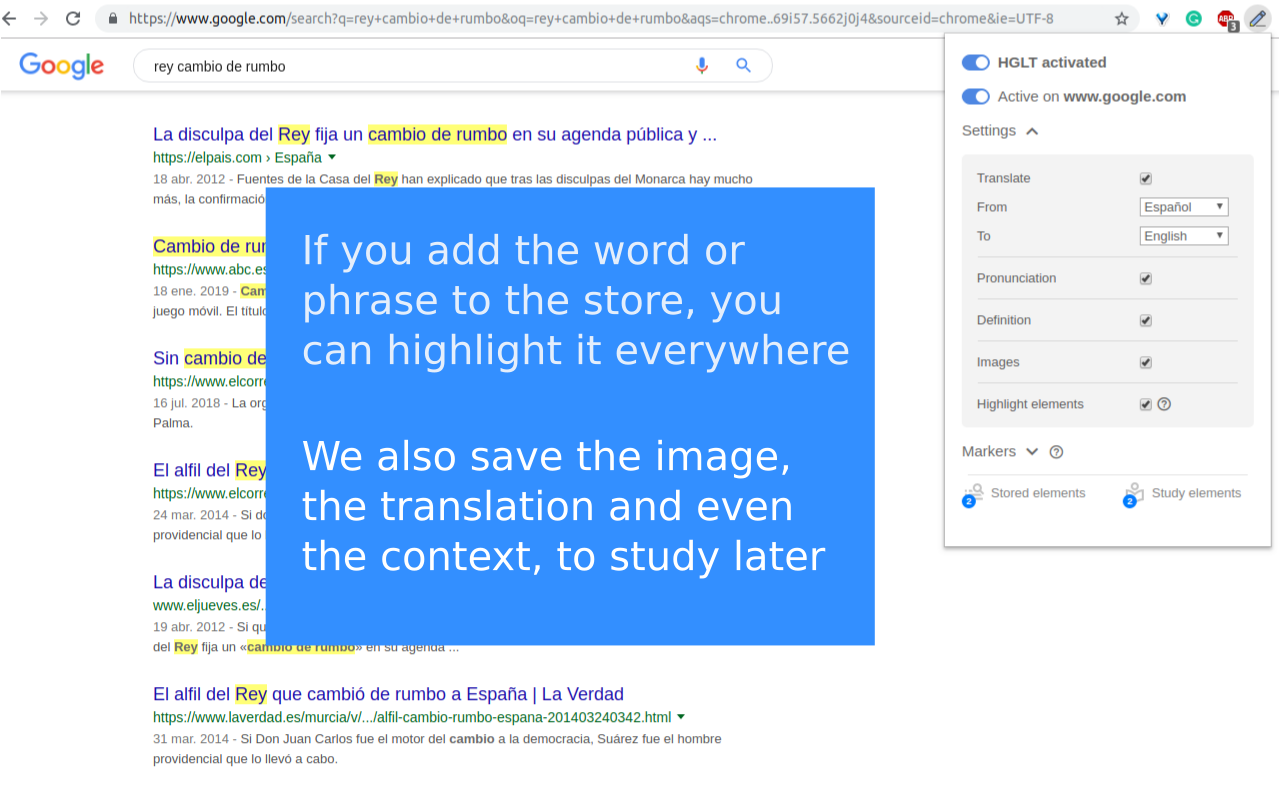Open the To language dropdown showing English
Viewport: 1280px width, 800px height.
[x=1184, y=236]
